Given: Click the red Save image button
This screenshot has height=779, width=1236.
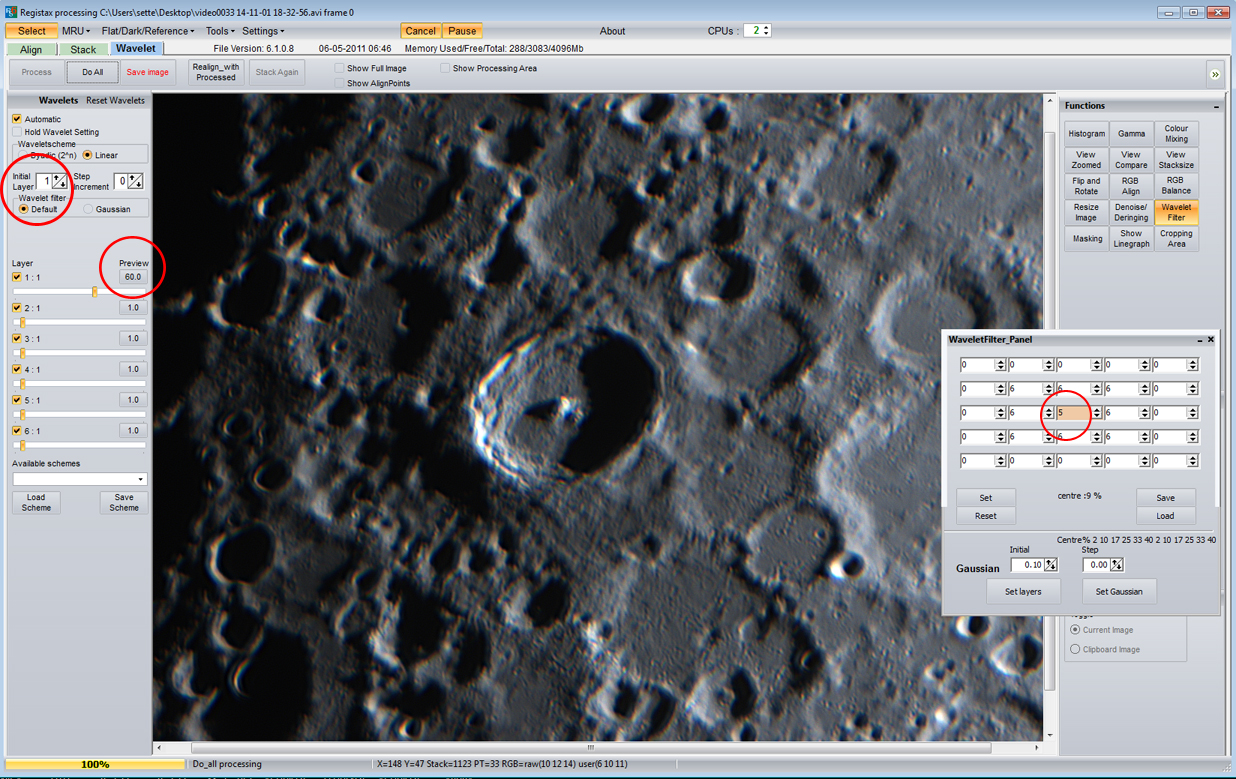Looking at the screenshot, I should click(147, 72).
